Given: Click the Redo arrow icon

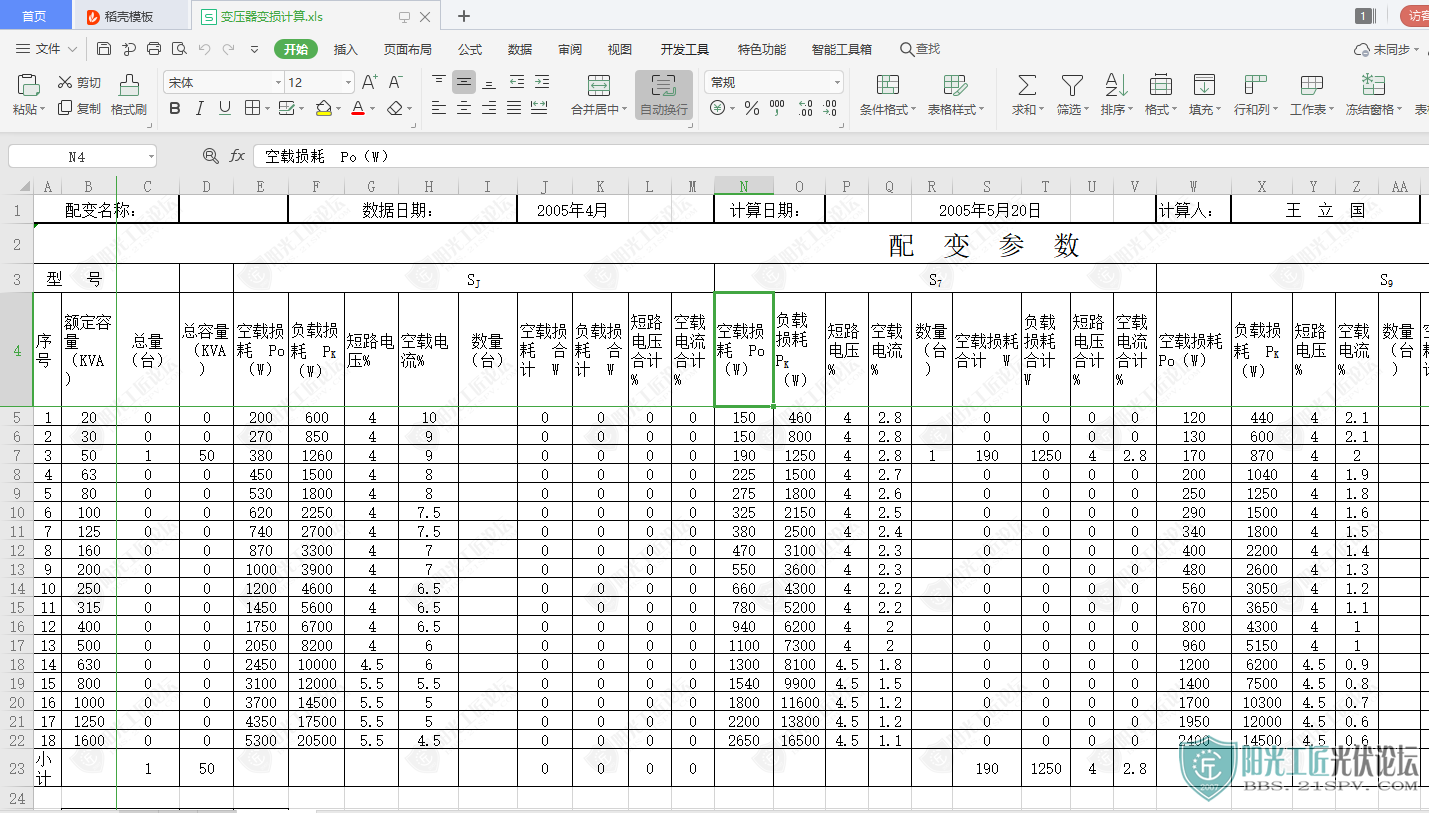Looking at the screenshot, I should click(x=229, y=49).
